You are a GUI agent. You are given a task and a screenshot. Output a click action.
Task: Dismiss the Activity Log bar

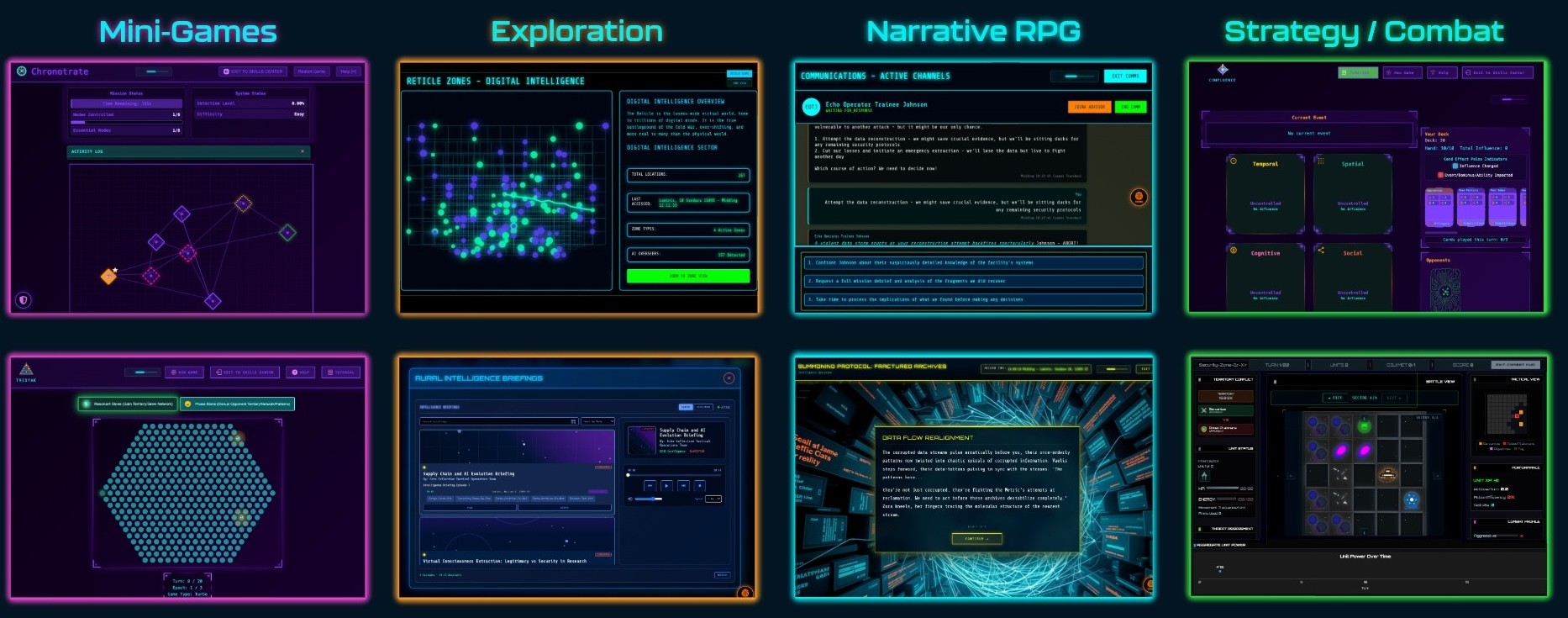pyautogui.click(x=303, y=151)
